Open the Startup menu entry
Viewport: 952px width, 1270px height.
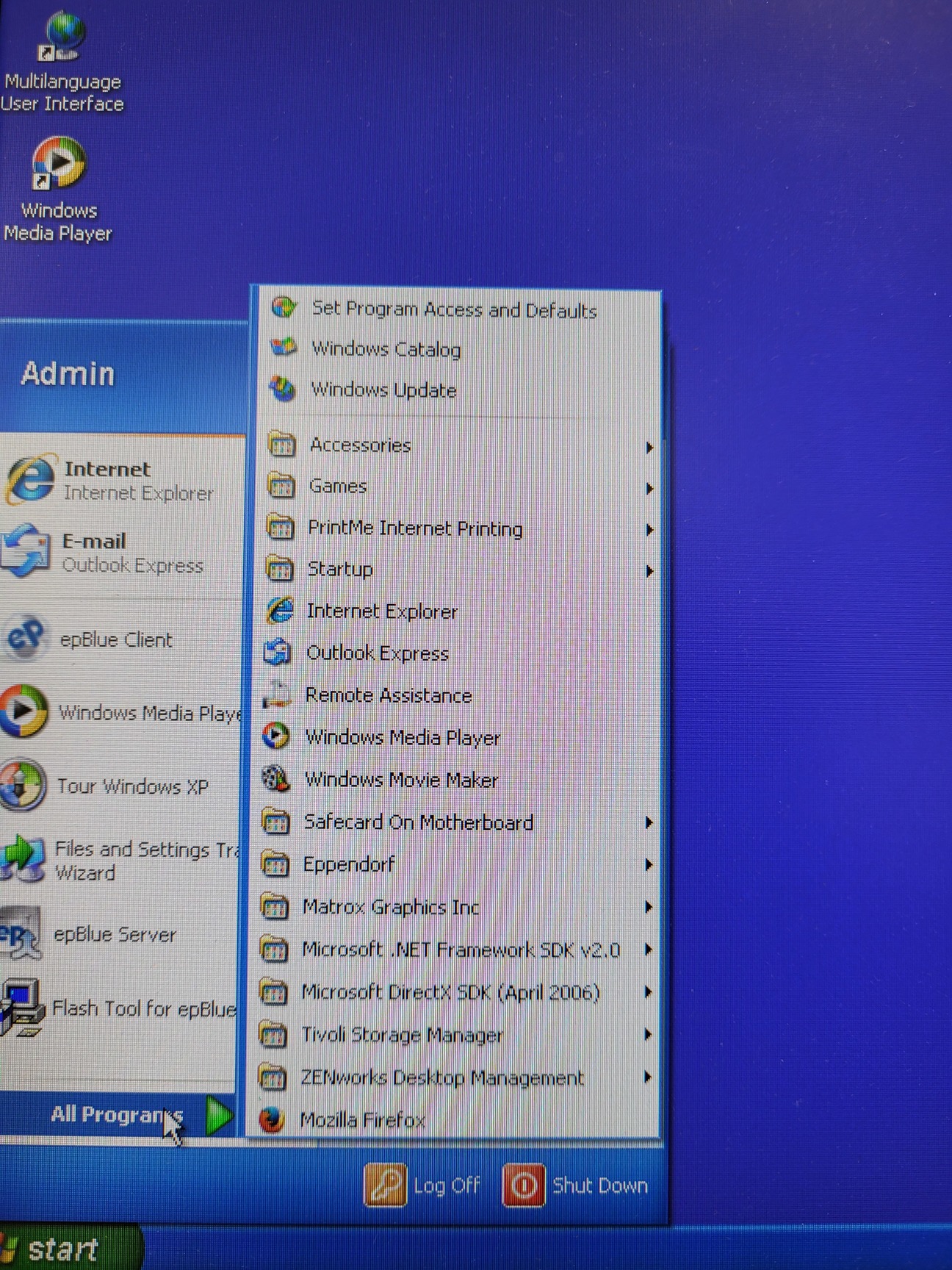455,569
